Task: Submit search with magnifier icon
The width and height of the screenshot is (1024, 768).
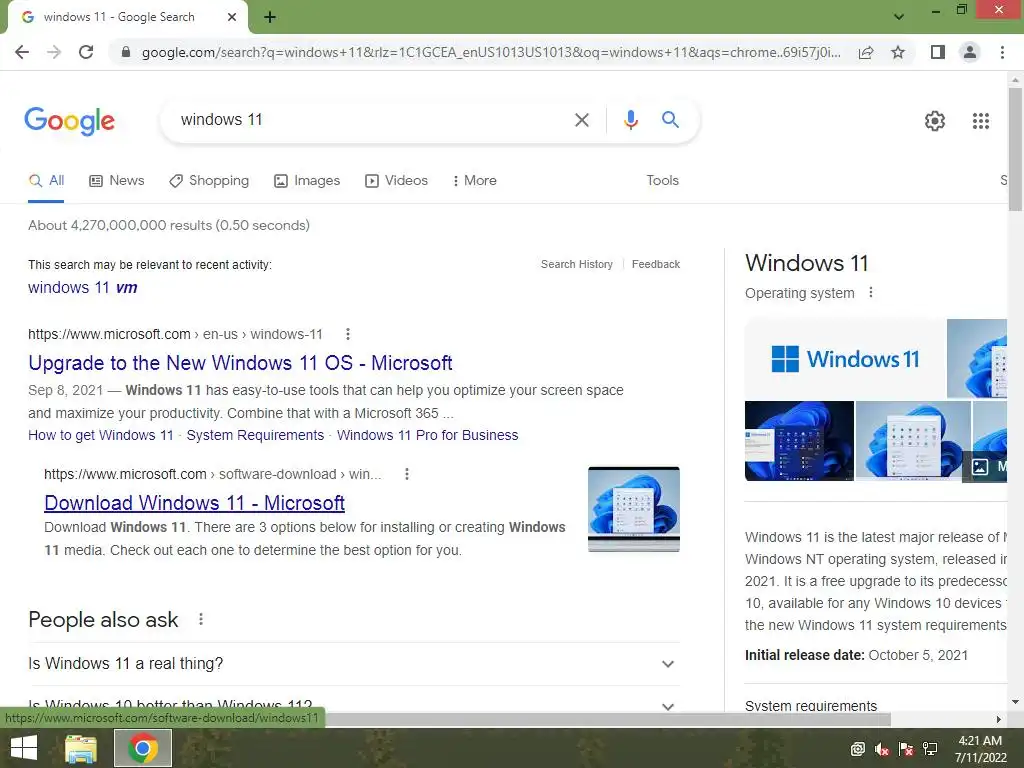Action: (670, 120)
